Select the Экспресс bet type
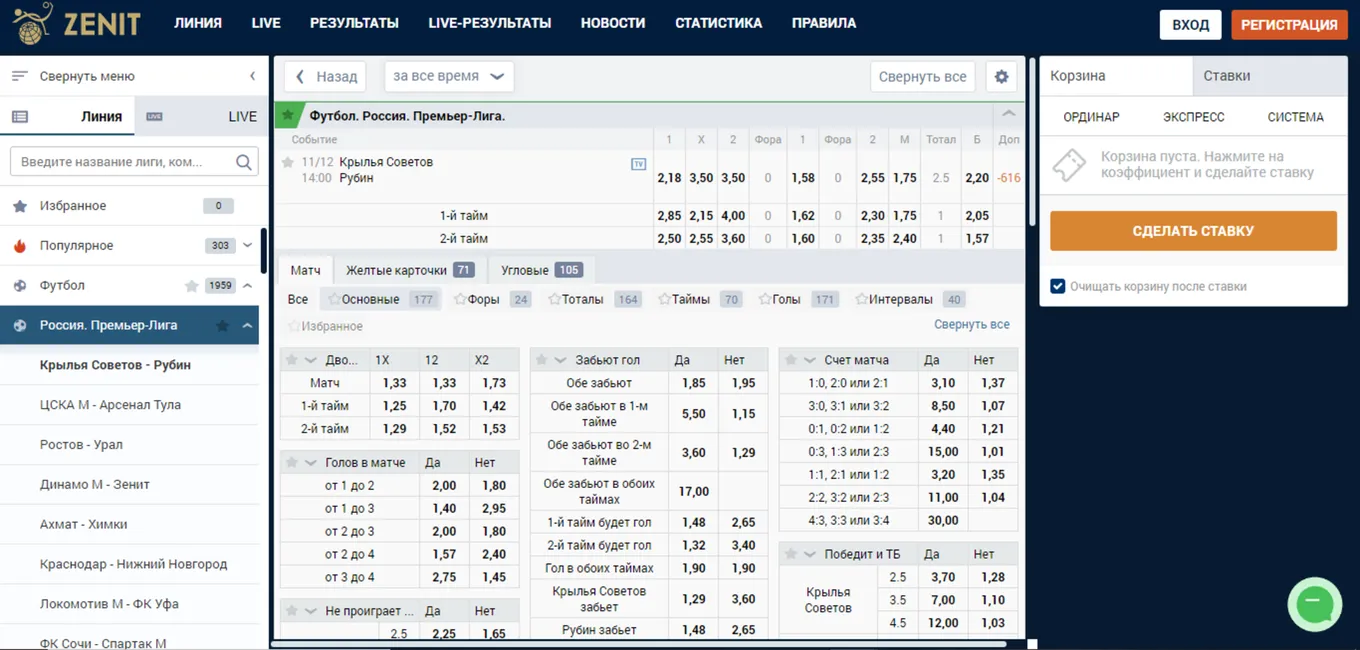 pyautogui.click(x=1193, y=117)
